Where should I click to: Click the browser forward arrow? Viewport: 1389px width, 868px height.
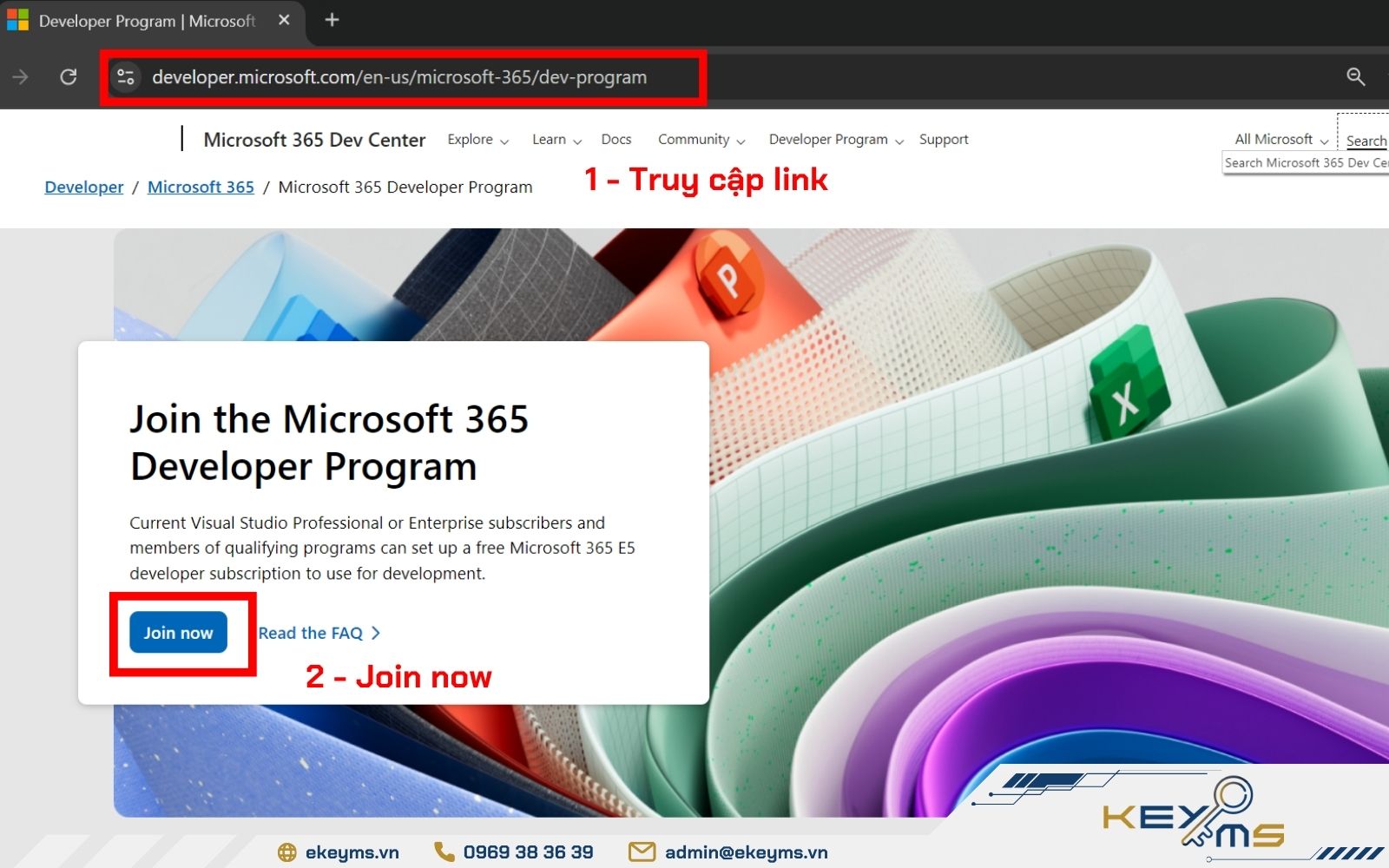coord(20,77)
